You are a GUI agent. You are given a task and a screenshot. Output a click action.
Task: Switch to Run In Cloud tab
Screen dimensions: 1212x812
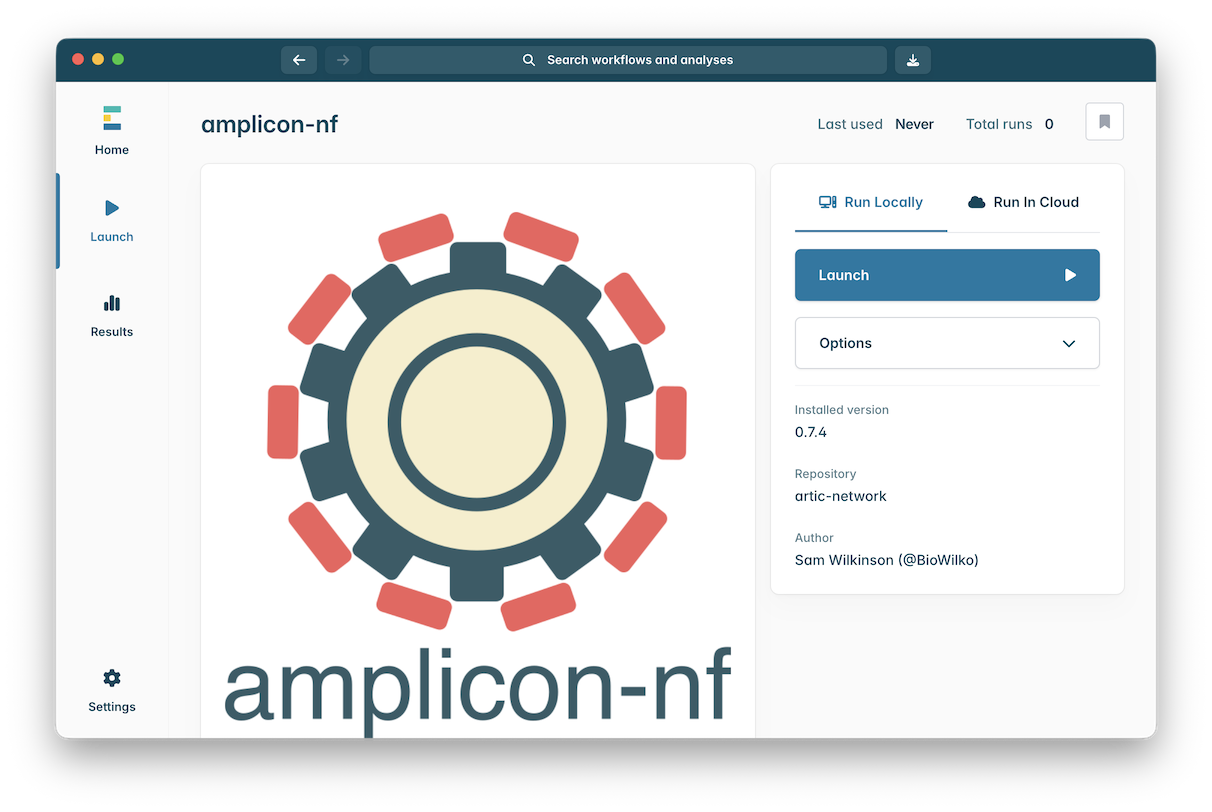pos(1023,202)
